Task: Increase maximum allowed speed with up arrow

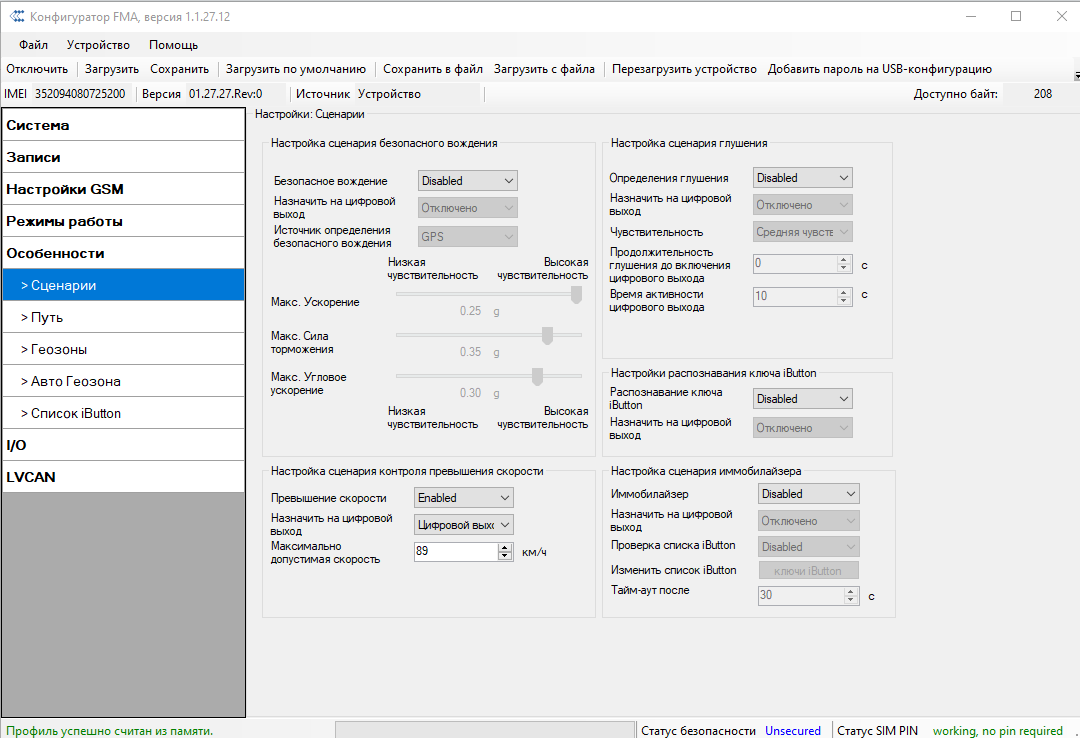Action: click(x=505, y=547)
